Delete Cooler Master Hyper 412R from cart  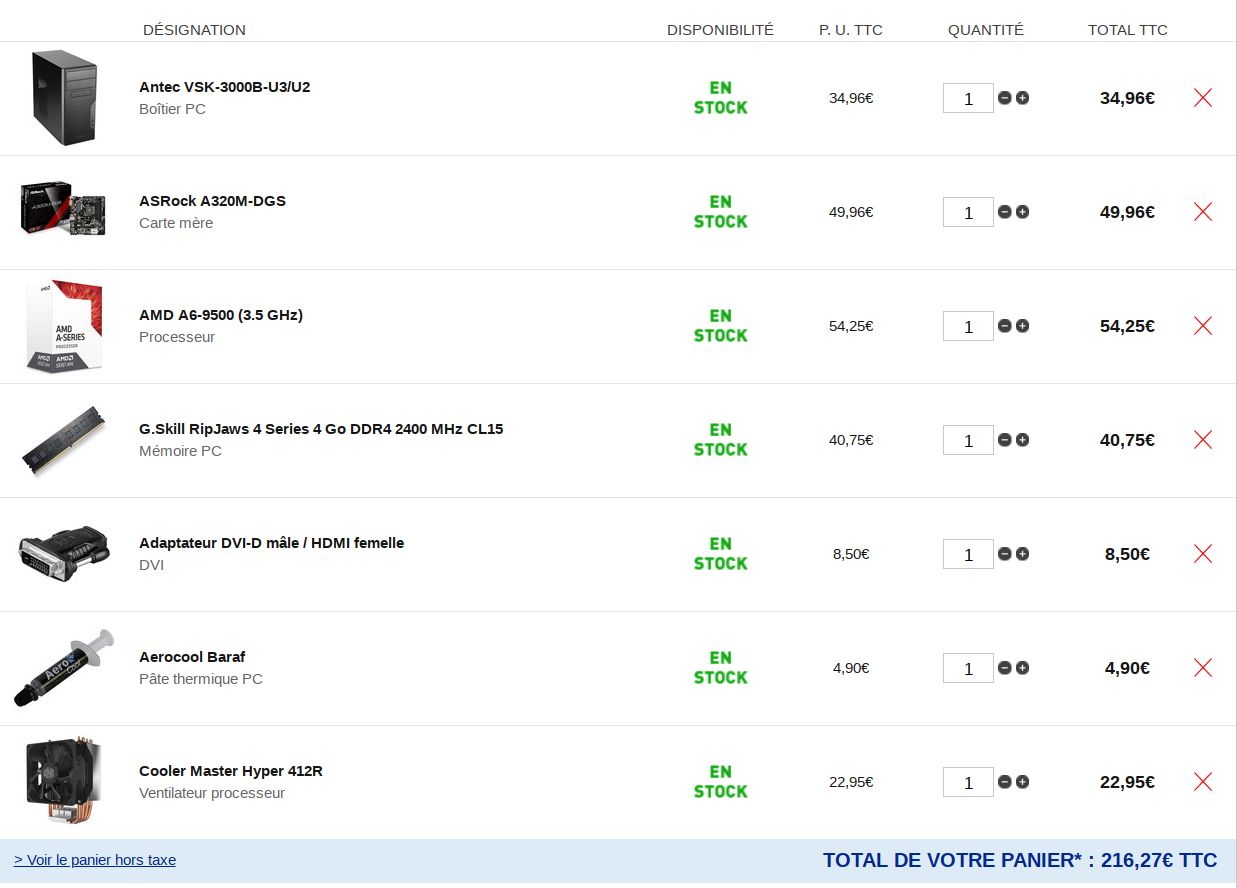pos(1203,782)
